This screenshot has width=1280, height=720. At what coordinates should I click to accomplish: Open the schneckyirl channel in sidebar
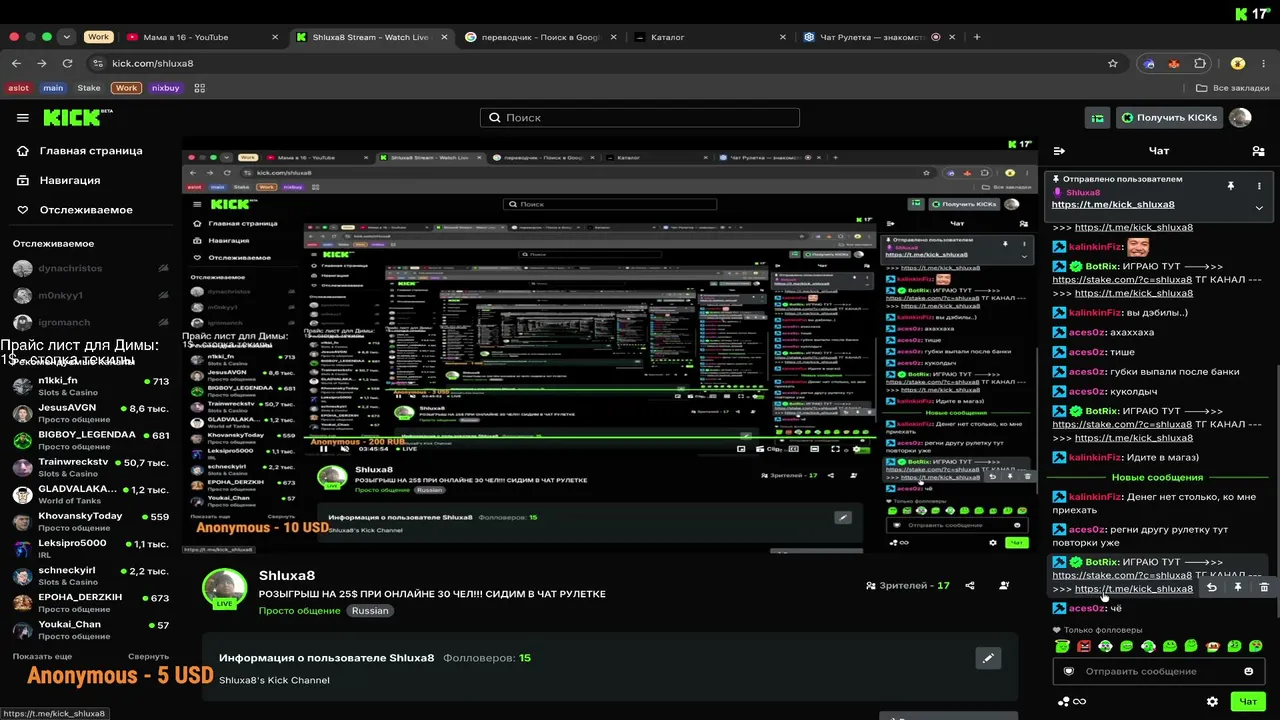pos(90,575)
